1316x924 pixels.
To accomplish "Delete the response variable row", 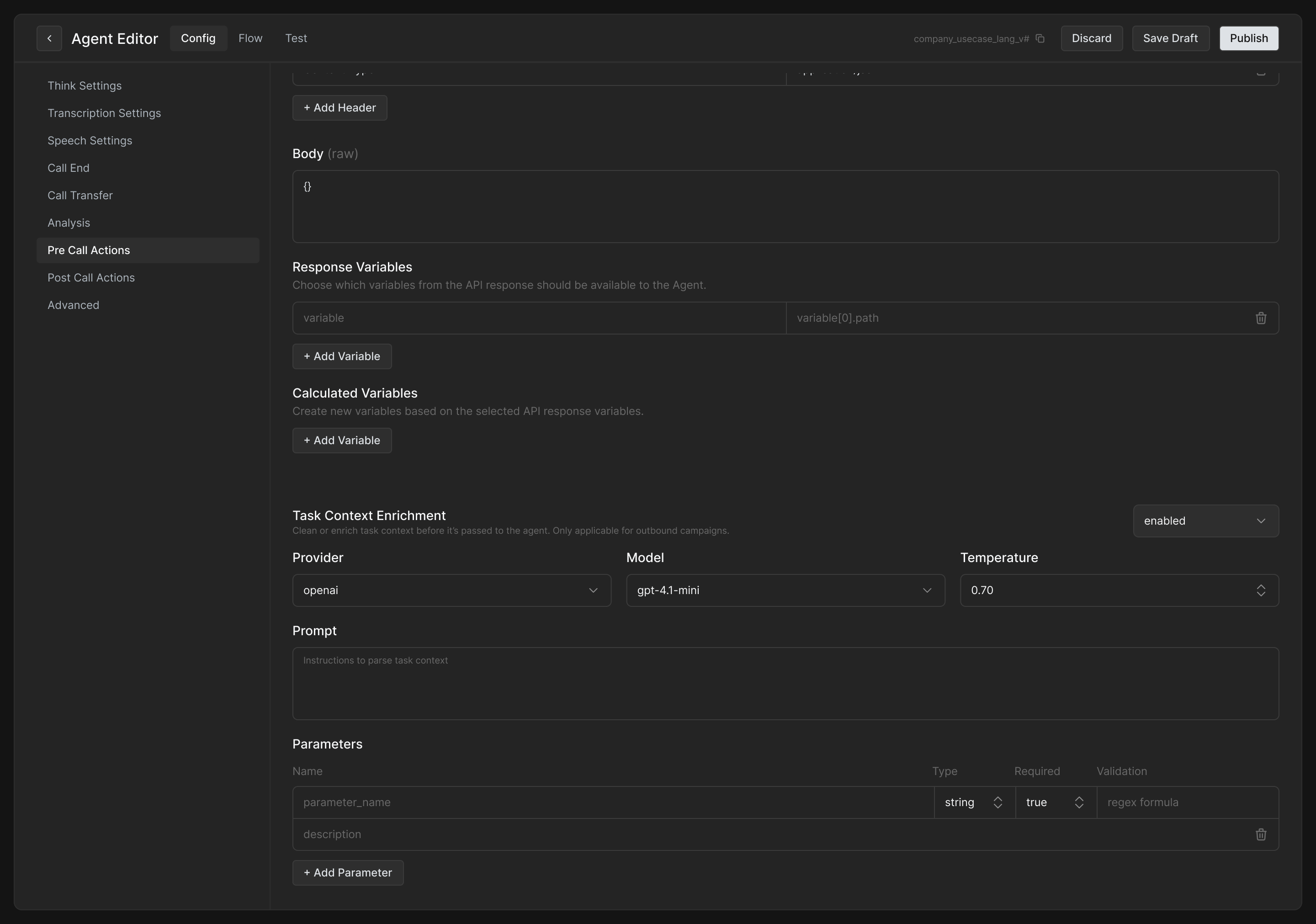I will tap(1260, 318).
